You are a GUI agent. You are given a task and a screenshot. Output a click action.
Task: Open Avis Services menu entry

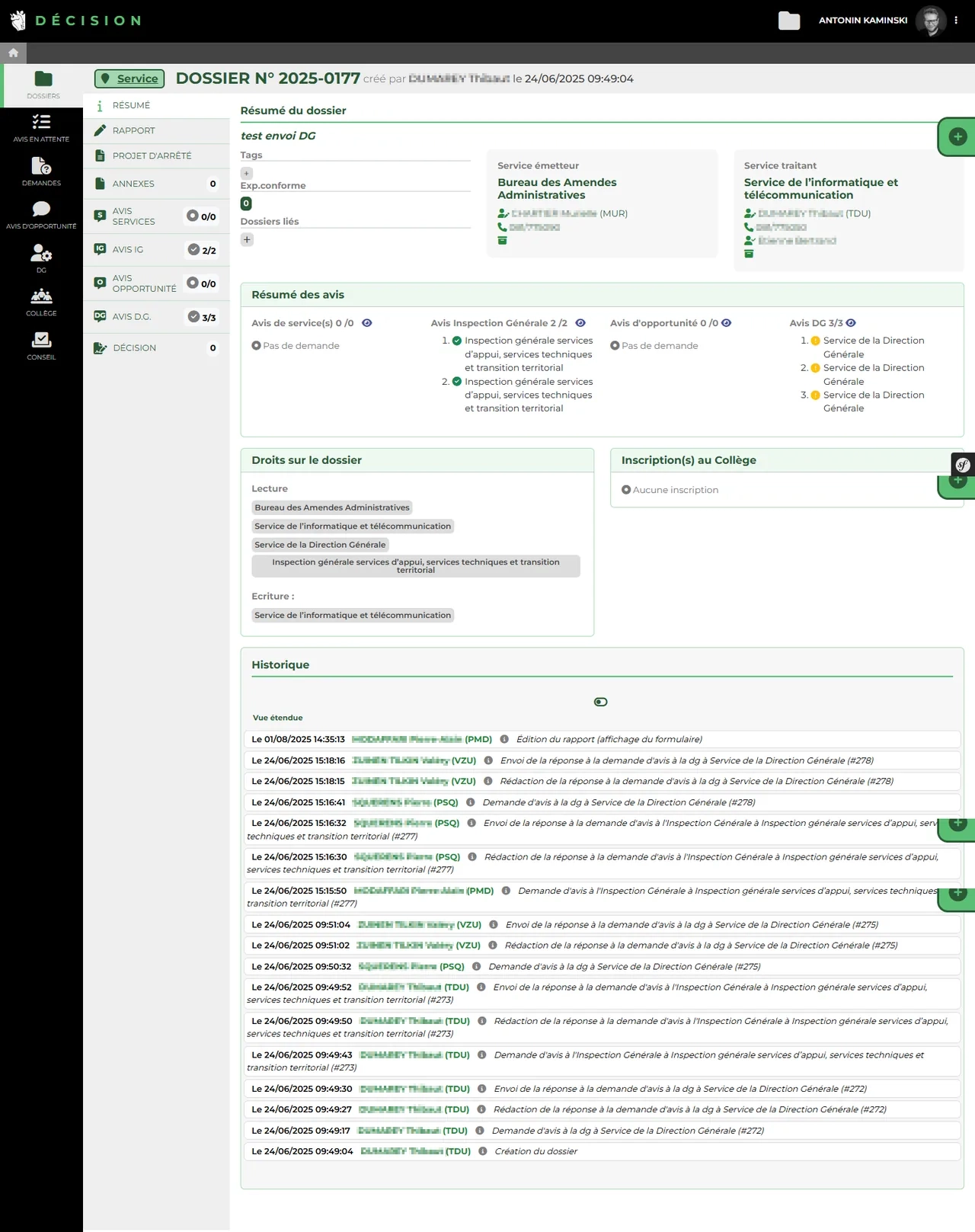(x=156, y=216)
